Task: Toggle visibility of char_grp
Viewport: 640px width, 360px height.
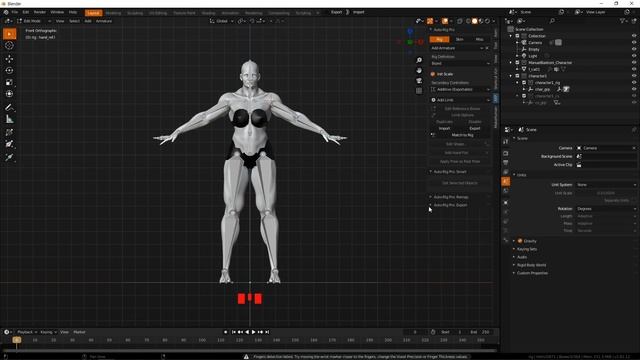Action: coord(634,89)
